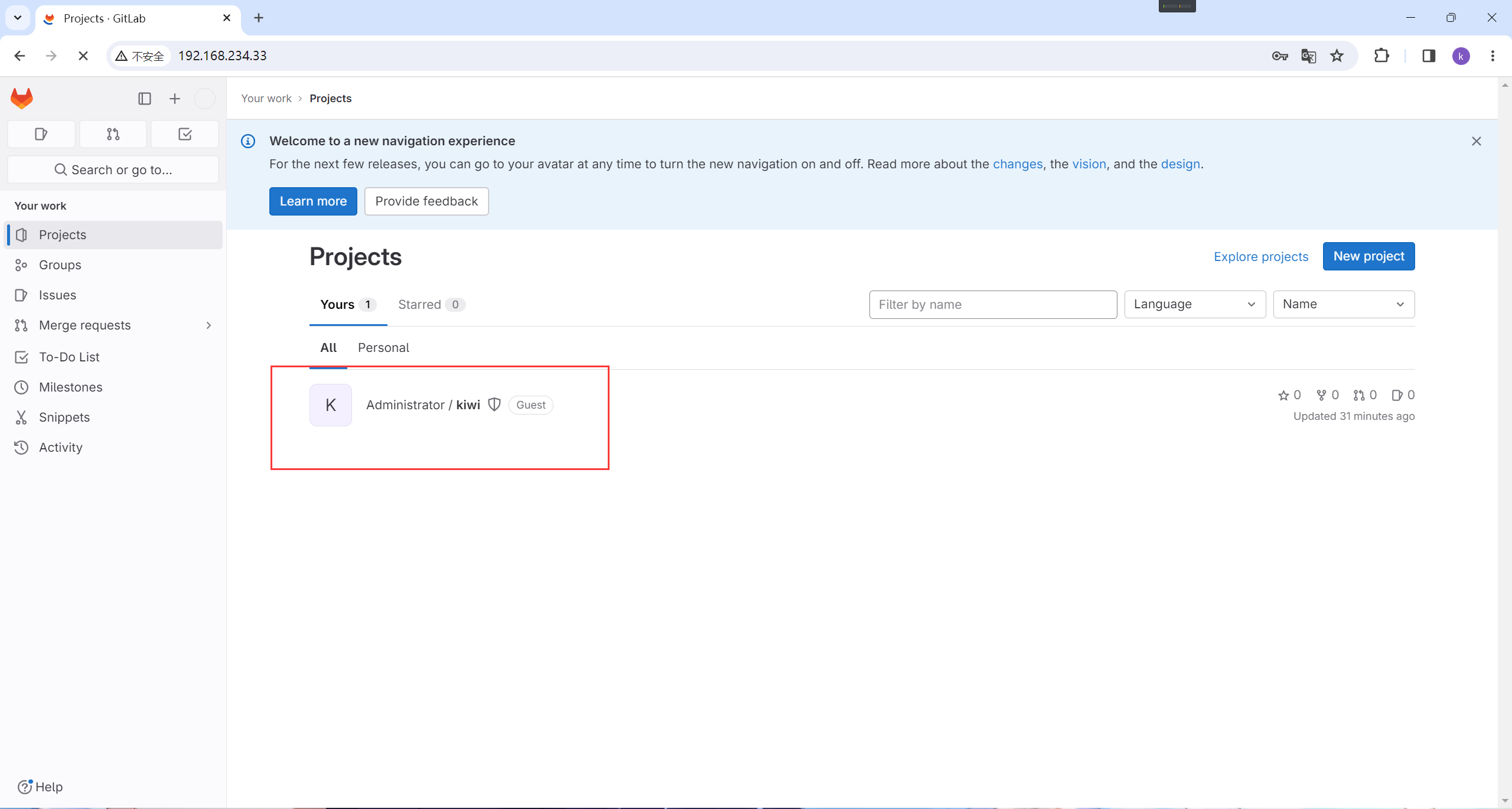Open the Name sort dropdown

point(1343,304)
